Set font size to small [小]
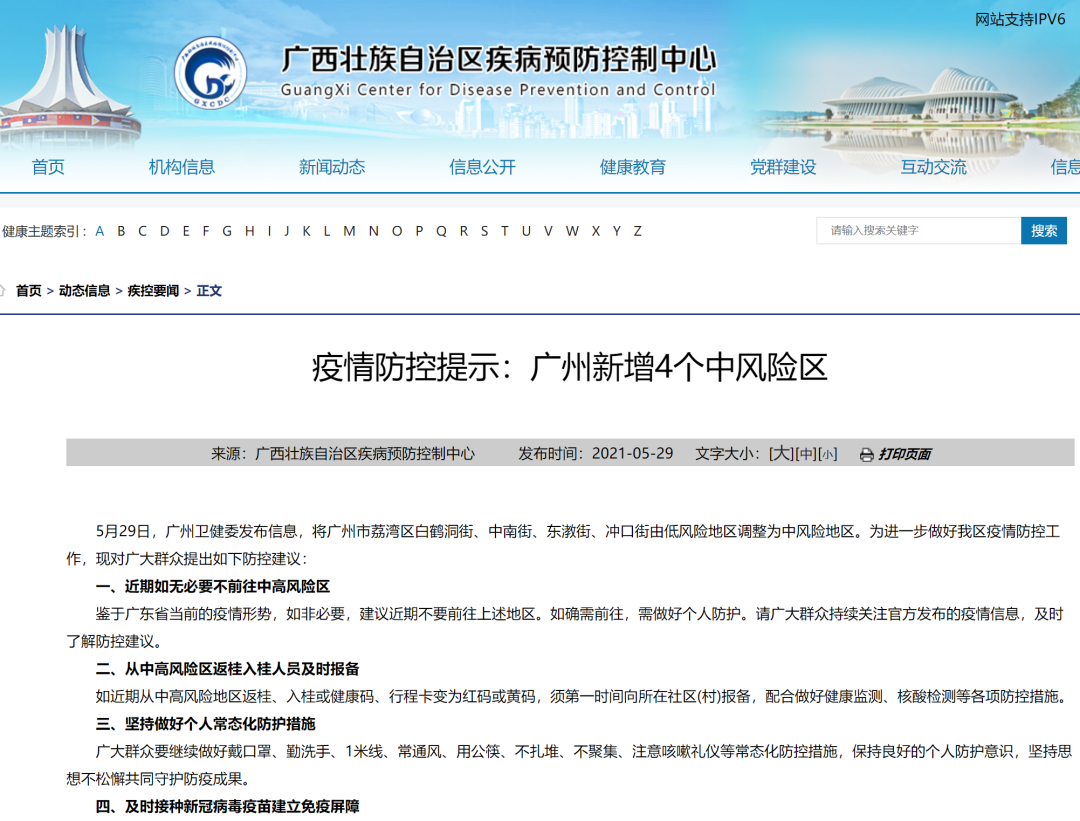This screenshot has width=1080, height=821. coord(827,455)
